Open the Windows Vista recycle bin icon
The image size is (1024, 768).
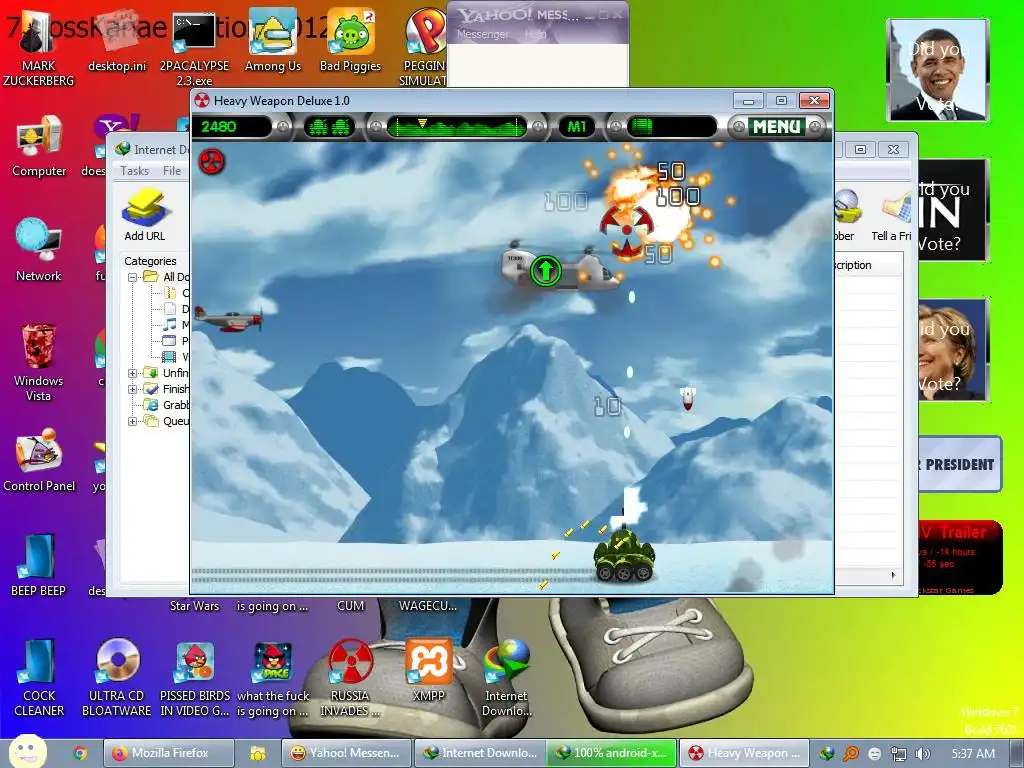[39, 362]
